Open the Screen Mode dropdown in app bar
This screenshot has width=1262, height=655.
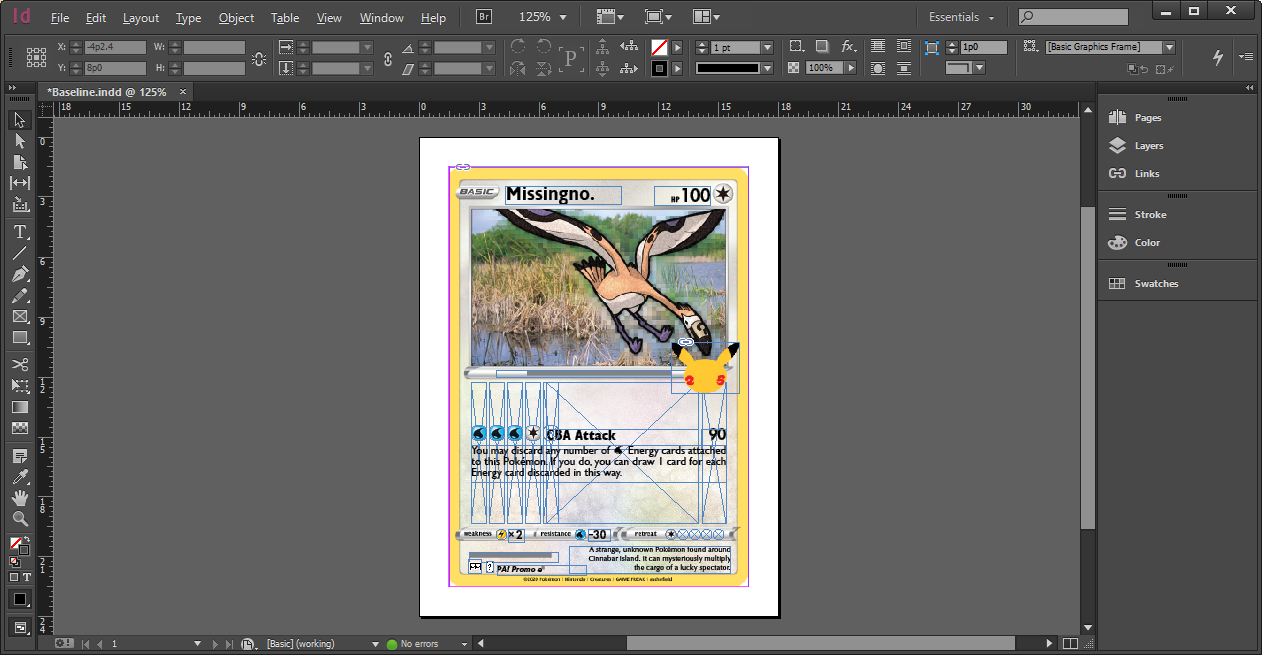click(x=658, y=17)
